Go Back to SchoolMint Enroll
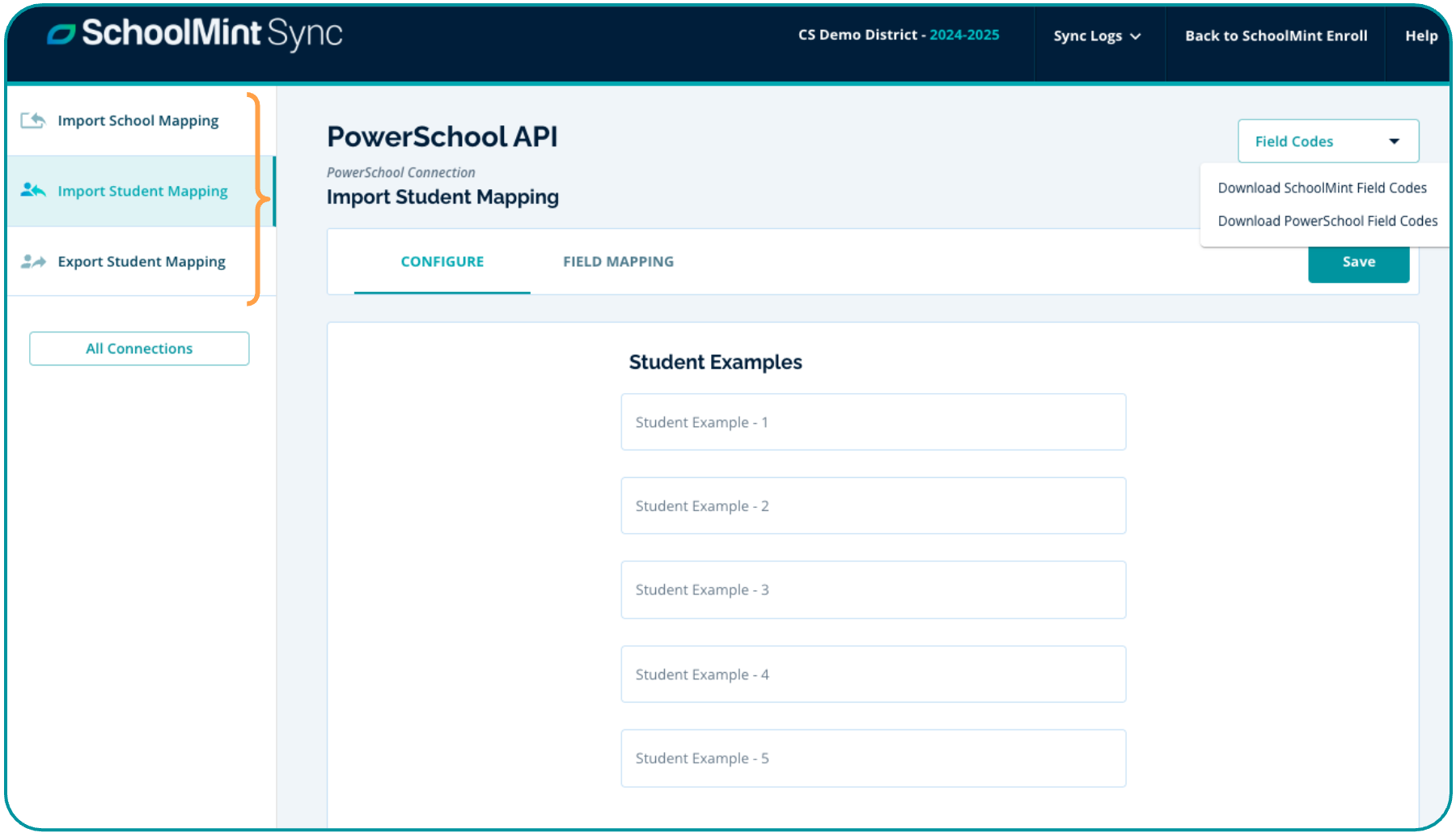The height and width of the screenshot is (837, 1456). coord(1276,36)
